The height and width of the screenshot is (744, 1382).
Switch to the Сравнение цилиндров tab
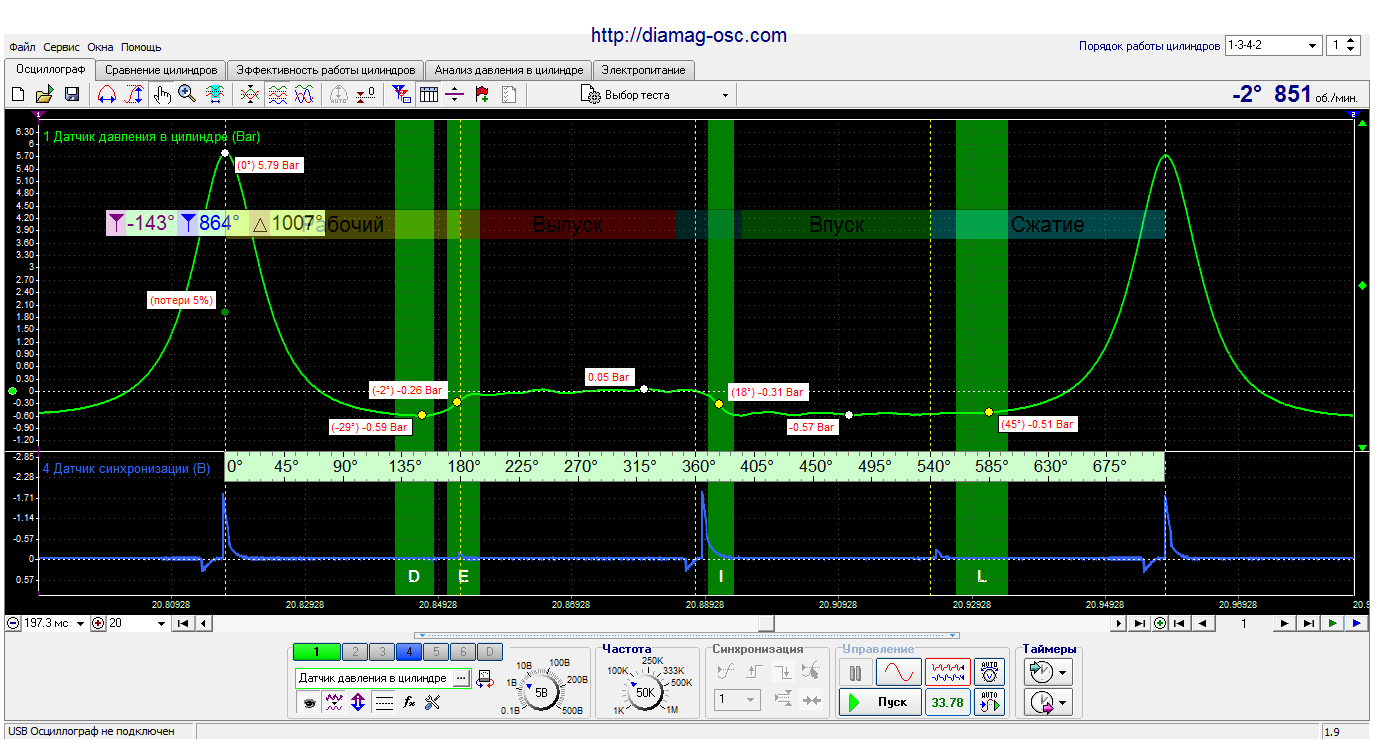[x=161, y=71]
